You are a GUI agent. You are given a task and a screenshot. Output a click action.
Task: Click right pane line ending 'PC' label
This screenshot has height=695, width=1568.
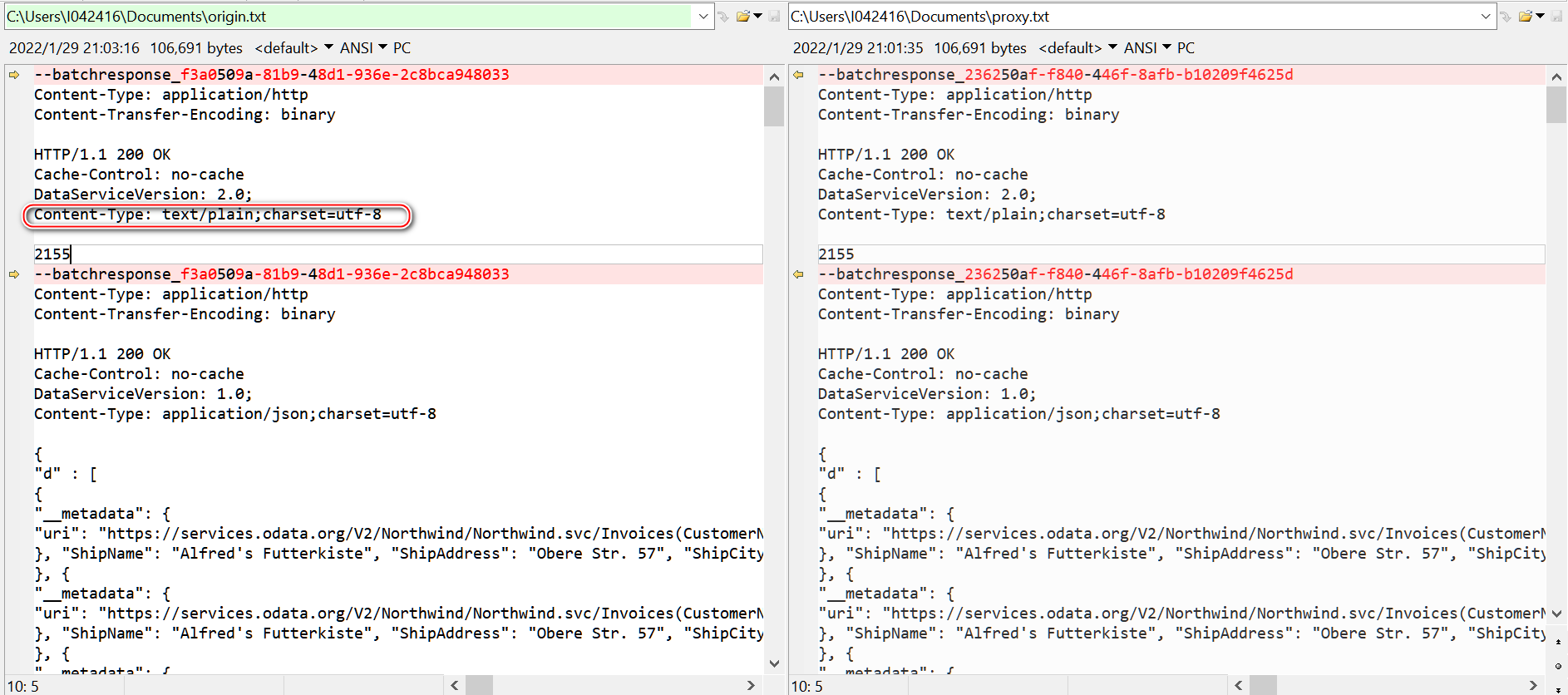pyautogui.click(x=1186, y=48)
